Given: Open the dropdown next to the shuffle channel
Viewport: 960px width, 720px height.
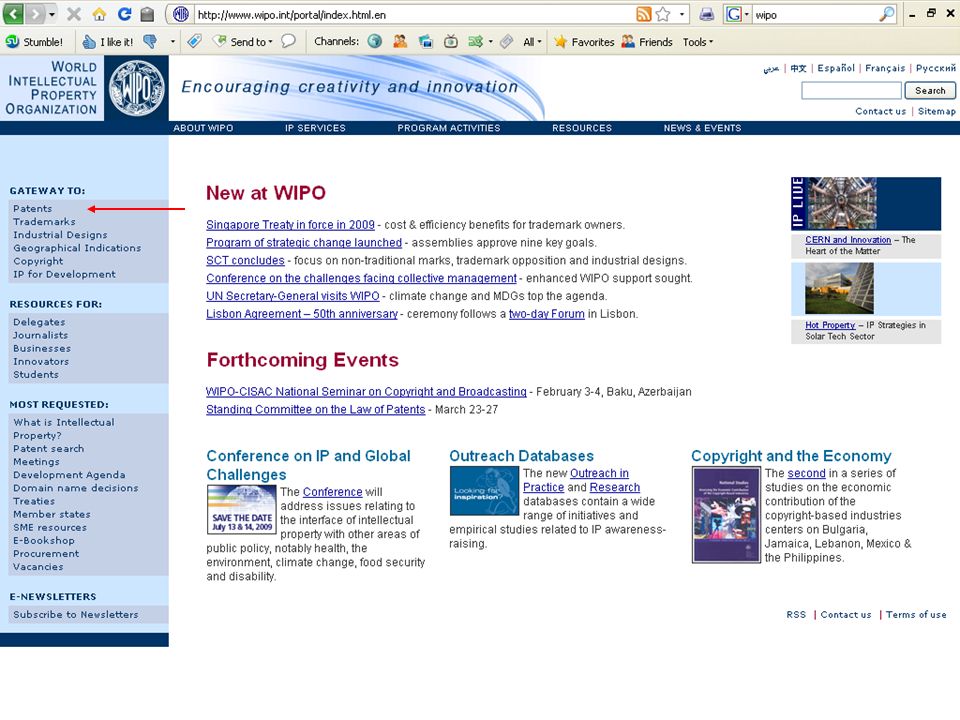Looking at the screenshot, I should pyautogui.click(x=490, y=42).
